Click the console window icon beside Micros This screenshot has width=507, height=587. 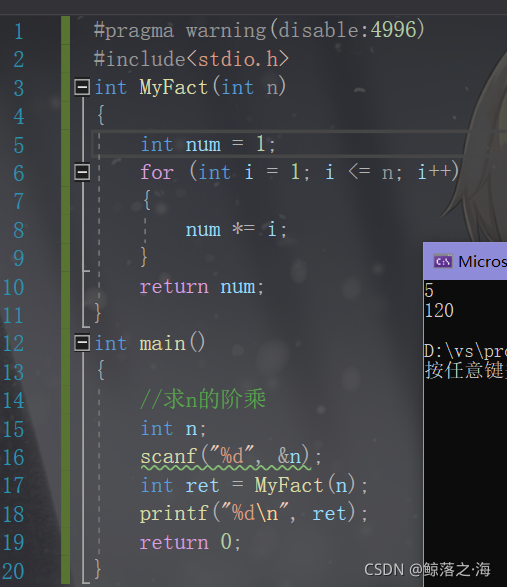(443, 261)
